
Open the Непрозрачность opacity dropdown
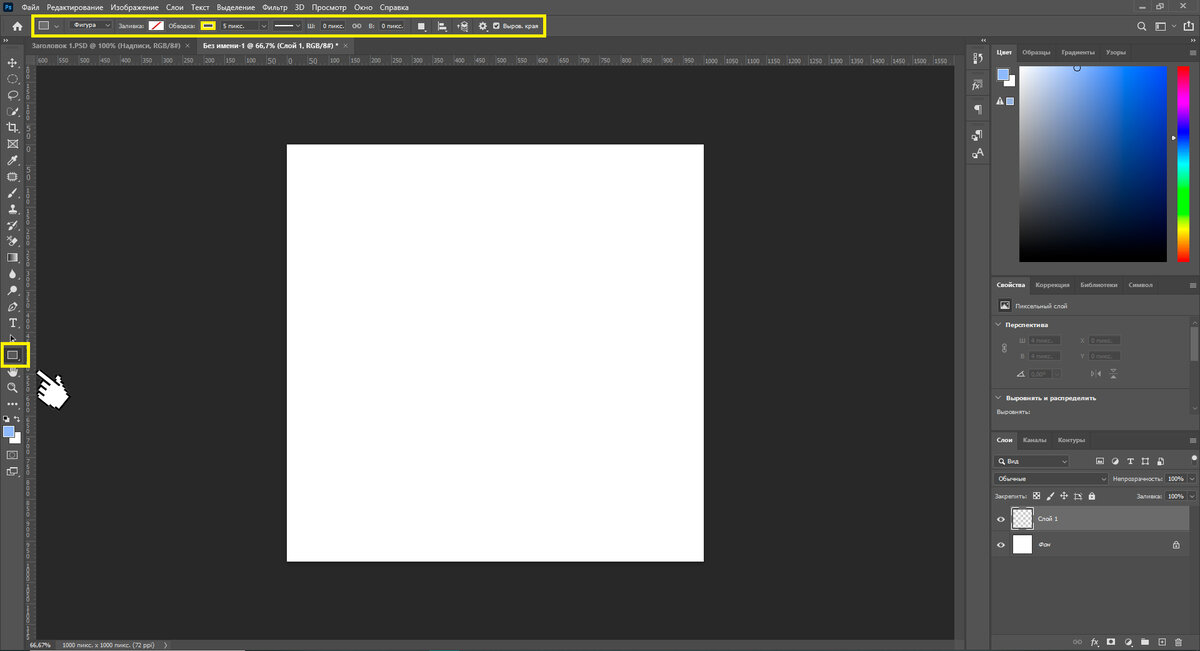1192,479
